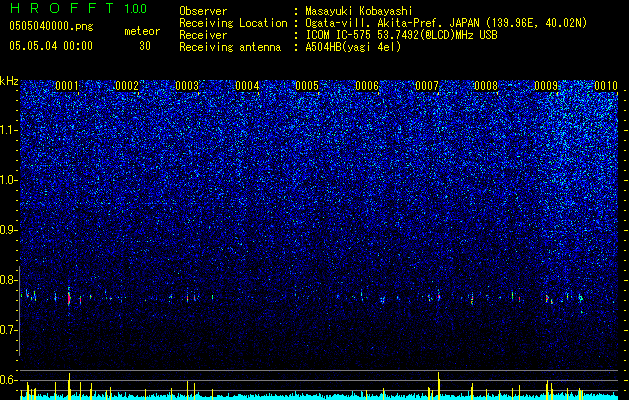
Task: Click time marker 0007
Action: (x=427, y=86)
